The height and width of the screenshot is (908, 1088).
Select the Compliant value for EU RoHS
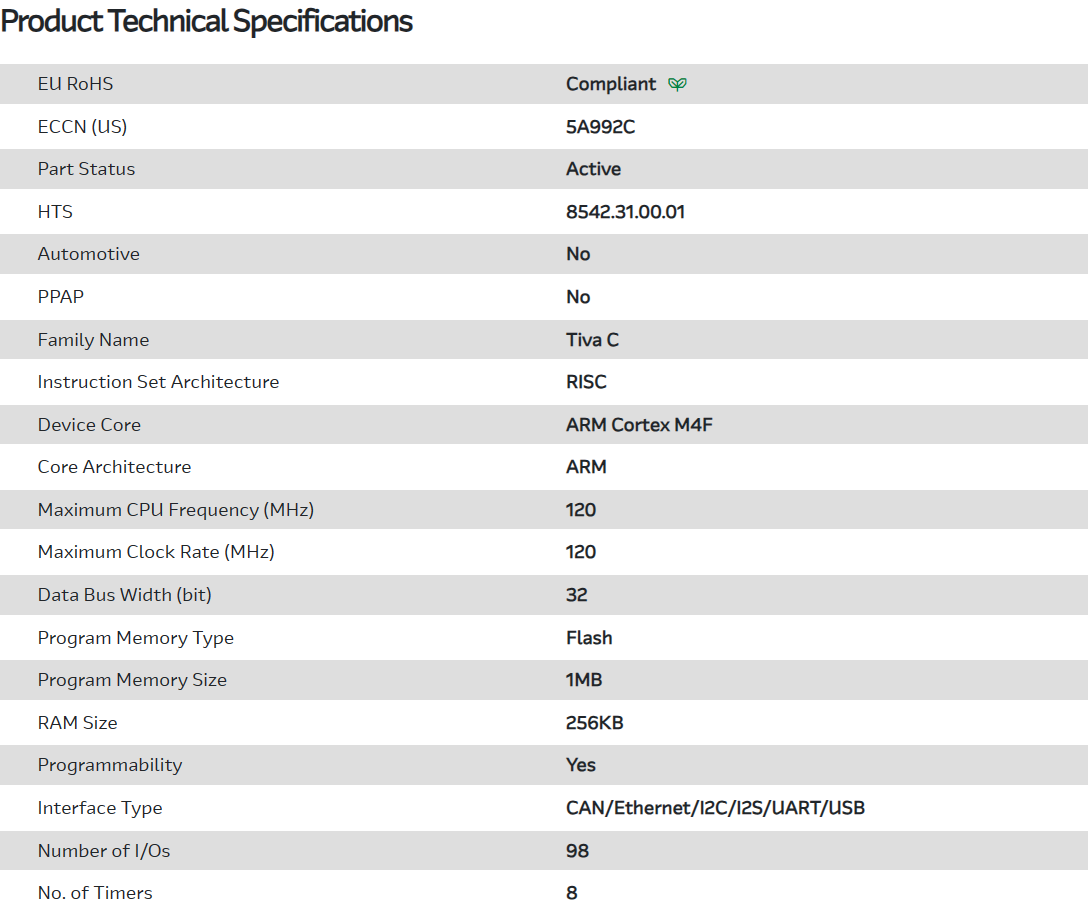click(x=611, y=84)
